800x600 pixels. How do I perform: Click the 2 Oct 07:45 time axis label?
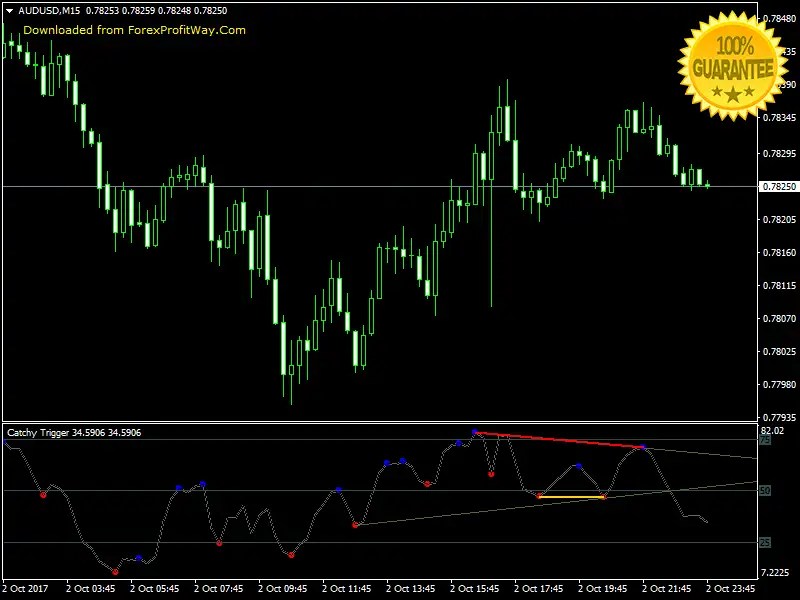click(x=218, y=589)
